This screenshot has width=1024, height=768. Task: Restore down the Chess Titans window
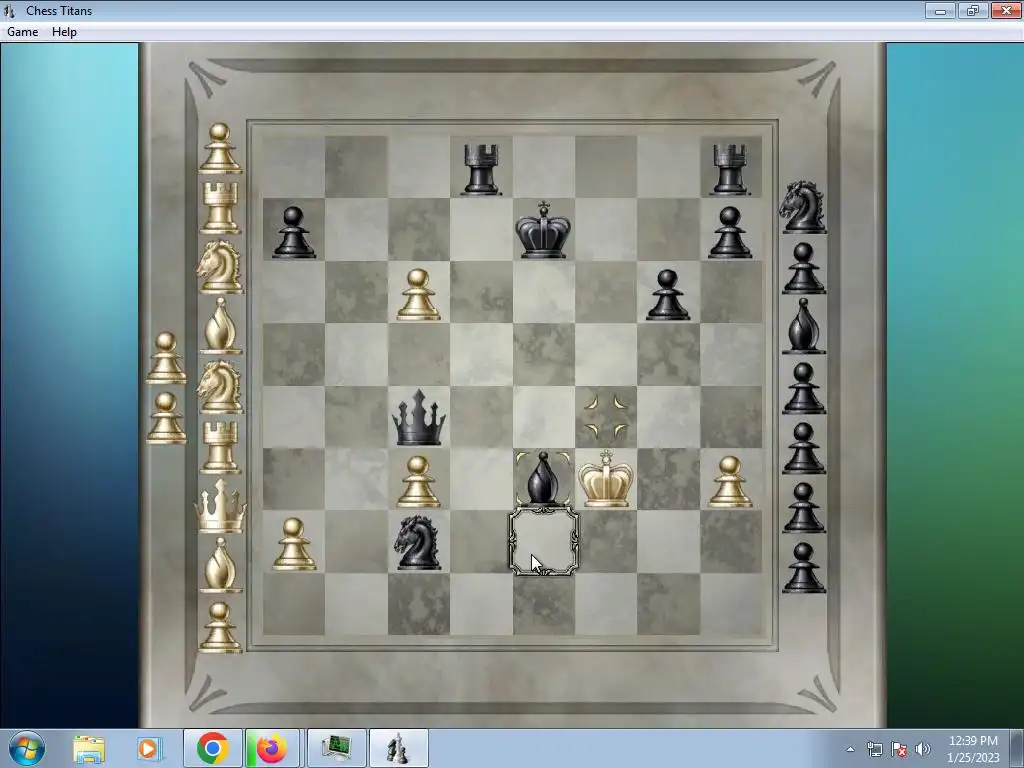[x=973, y=10]
